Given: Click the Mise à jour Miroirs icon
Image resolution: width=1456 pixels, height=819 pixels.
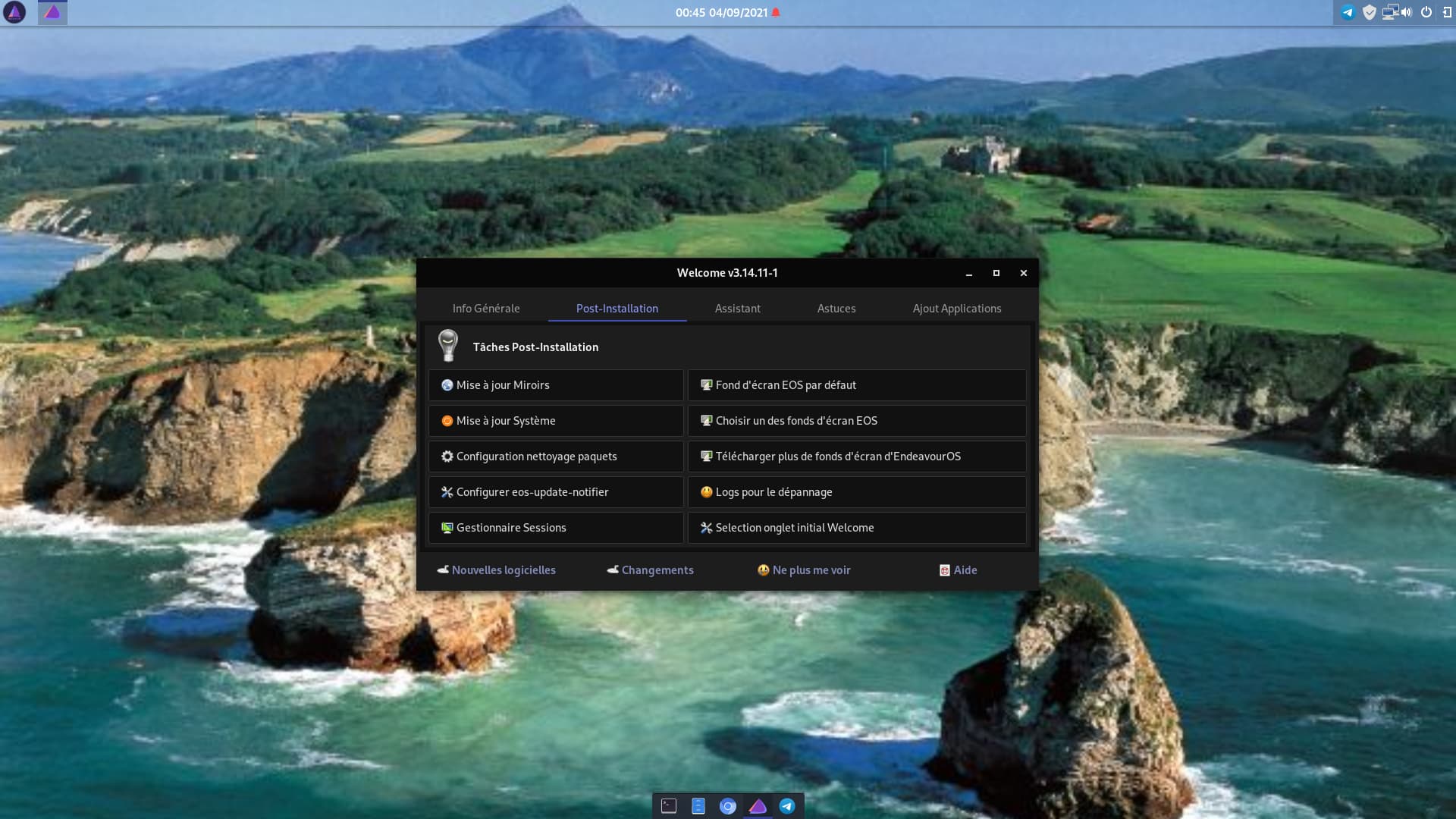Looking at the screenshot, I should 446,384.
